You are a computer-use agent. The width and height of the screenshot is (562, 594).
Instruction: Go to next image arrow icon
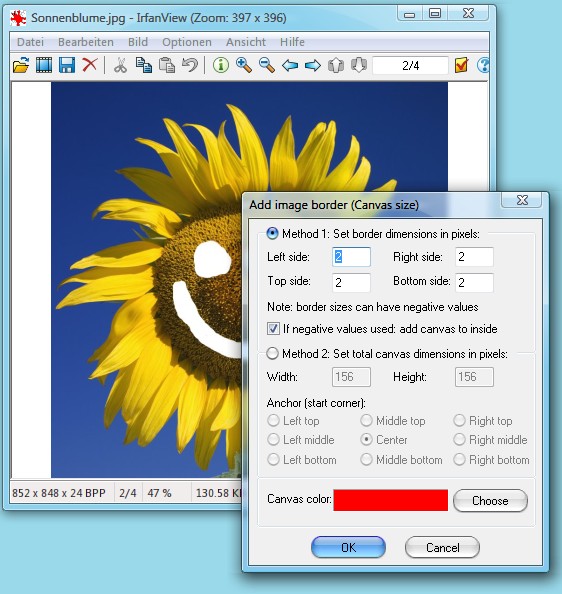point(313,66)
